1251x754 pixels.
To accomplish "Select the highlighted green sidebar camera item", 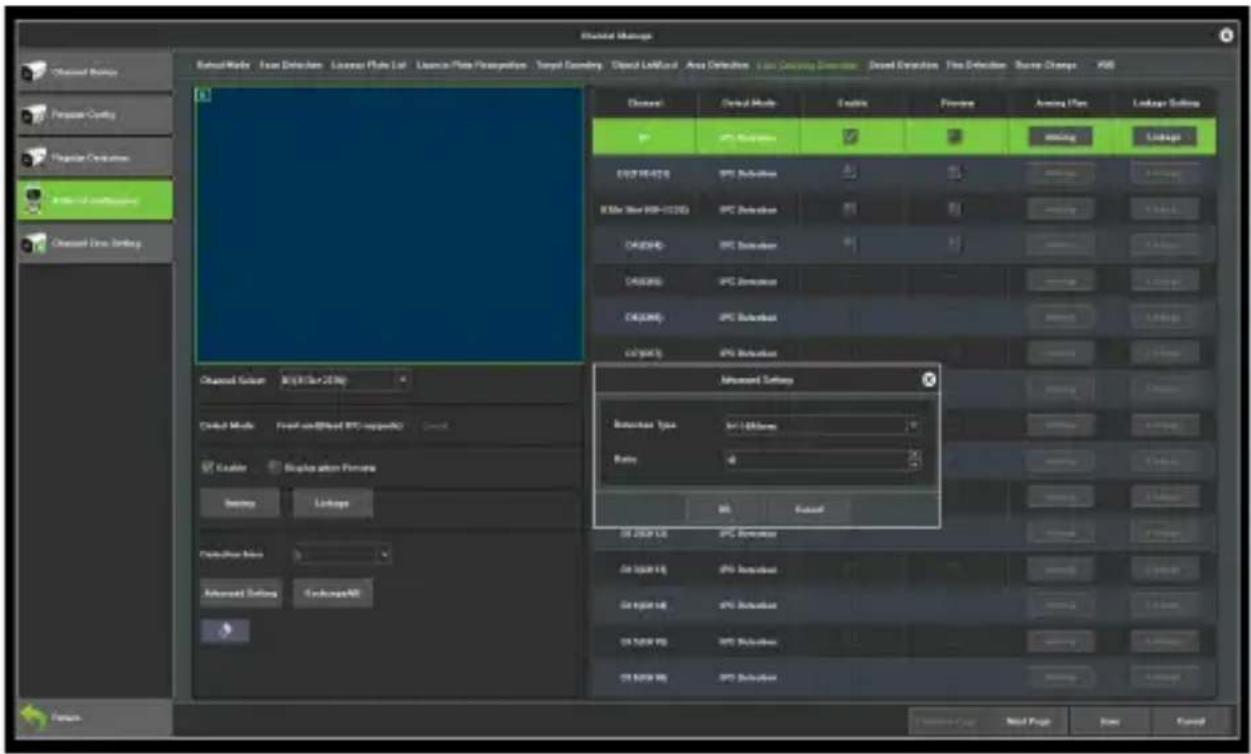I will click(x=95, y=200).
